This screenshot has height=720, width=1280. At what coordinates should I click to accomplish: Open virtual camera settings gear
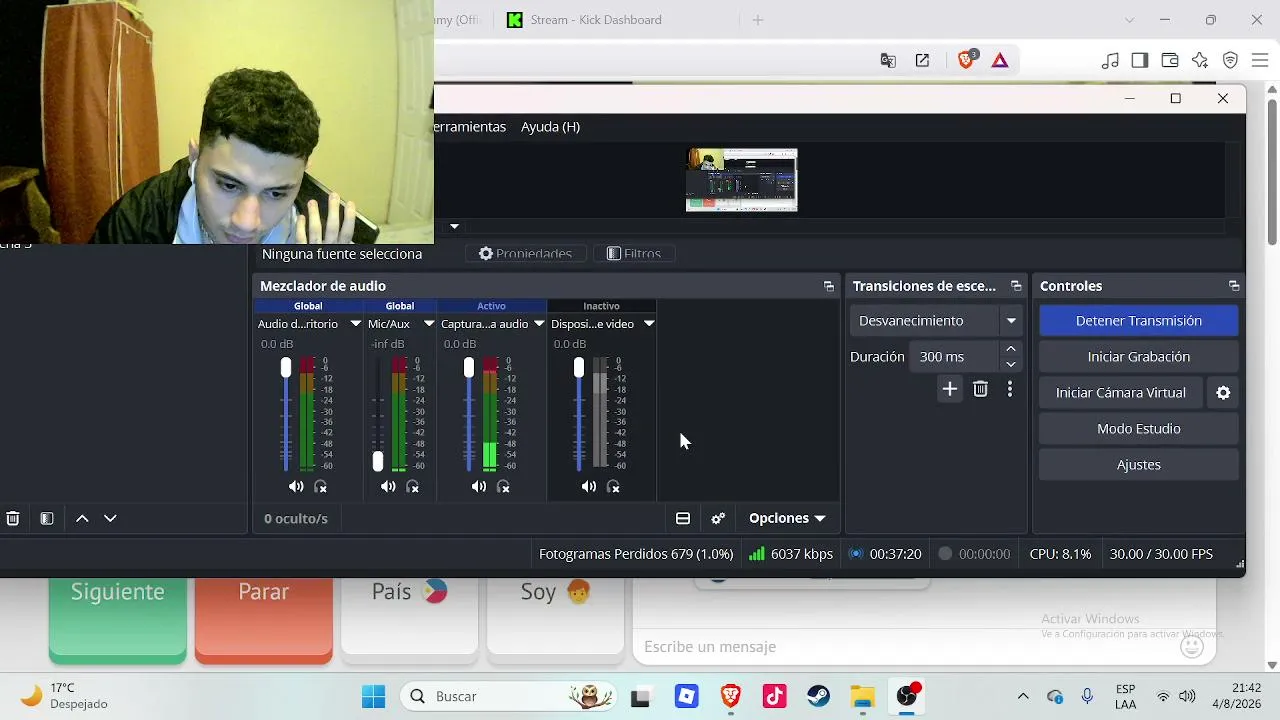click(x=1223, y=393)
